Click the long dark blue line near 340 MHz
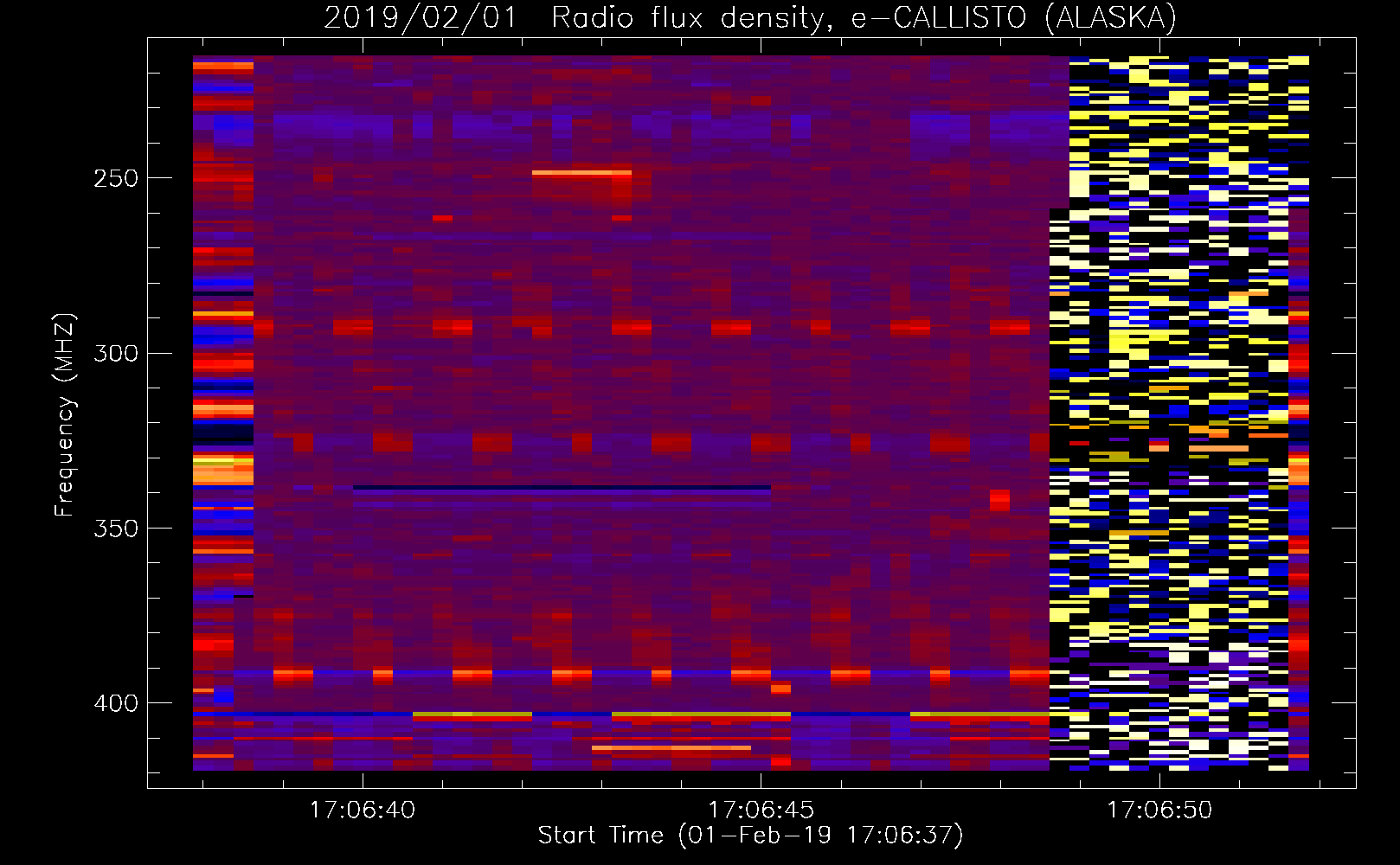The image size is (1400, 865). (562, 488)
